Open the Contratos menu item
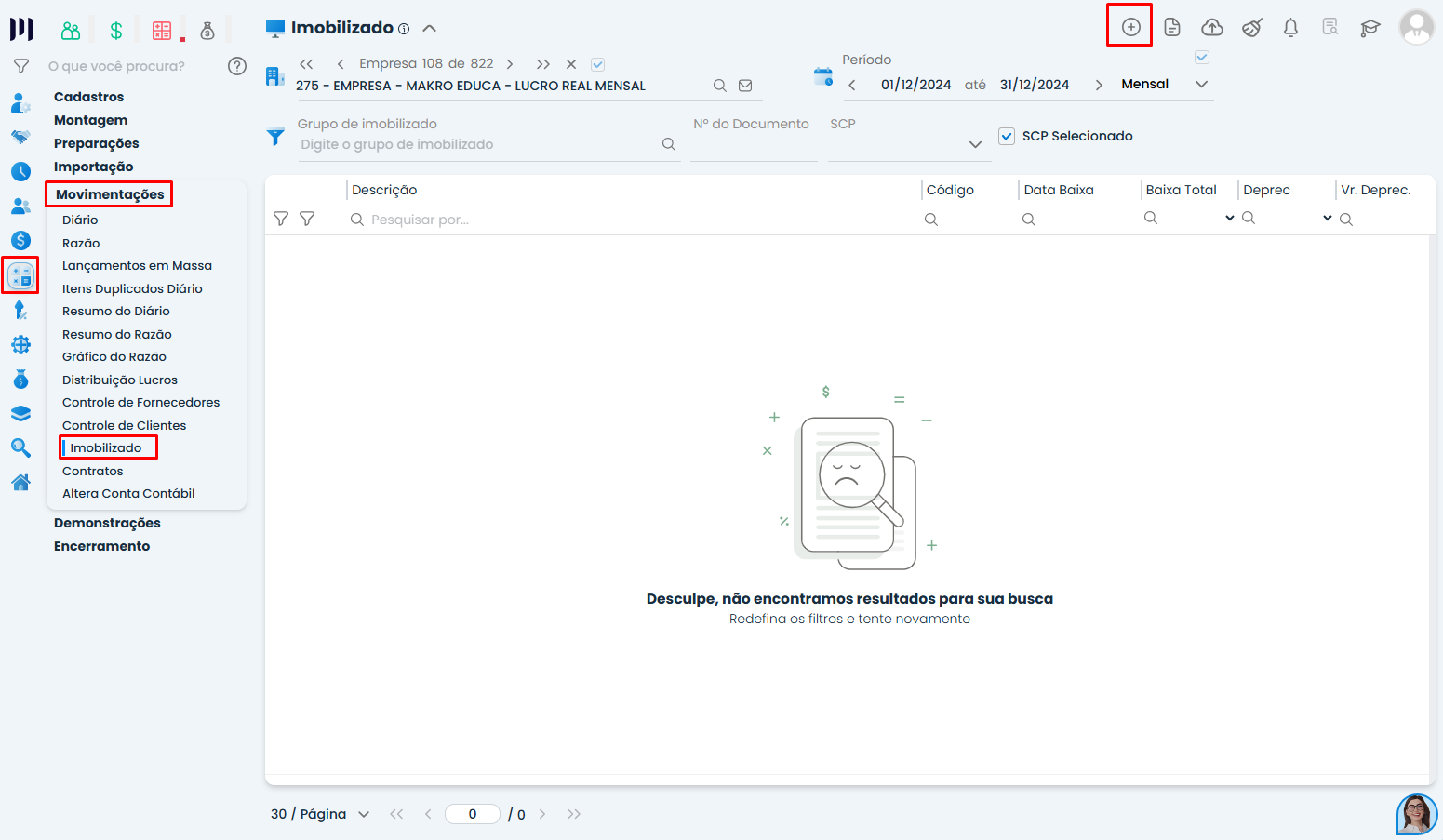Screen dimensions: 1443x840 coord(92,471)
